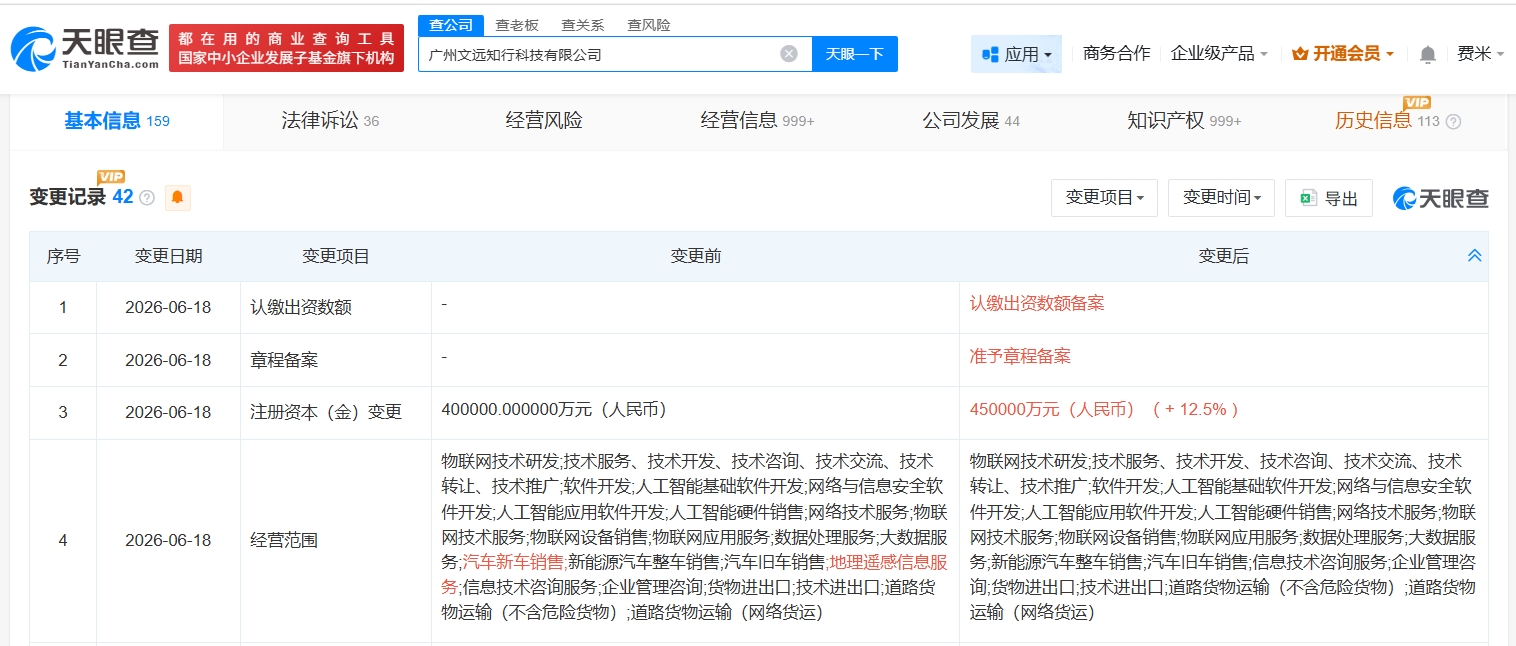
Task: Select the 查老板 search tab
Action: point(517,25)
